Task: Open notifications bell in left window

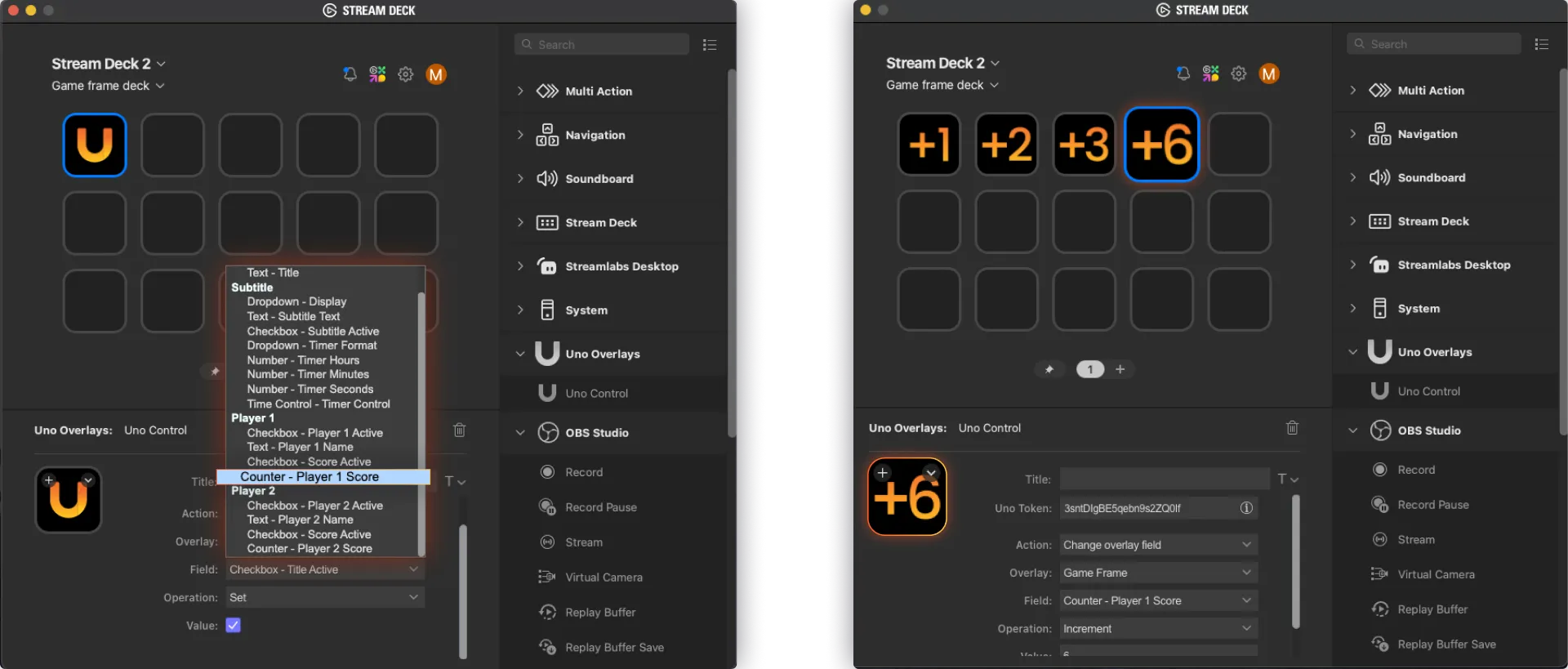Action: (x=350, y=74)
